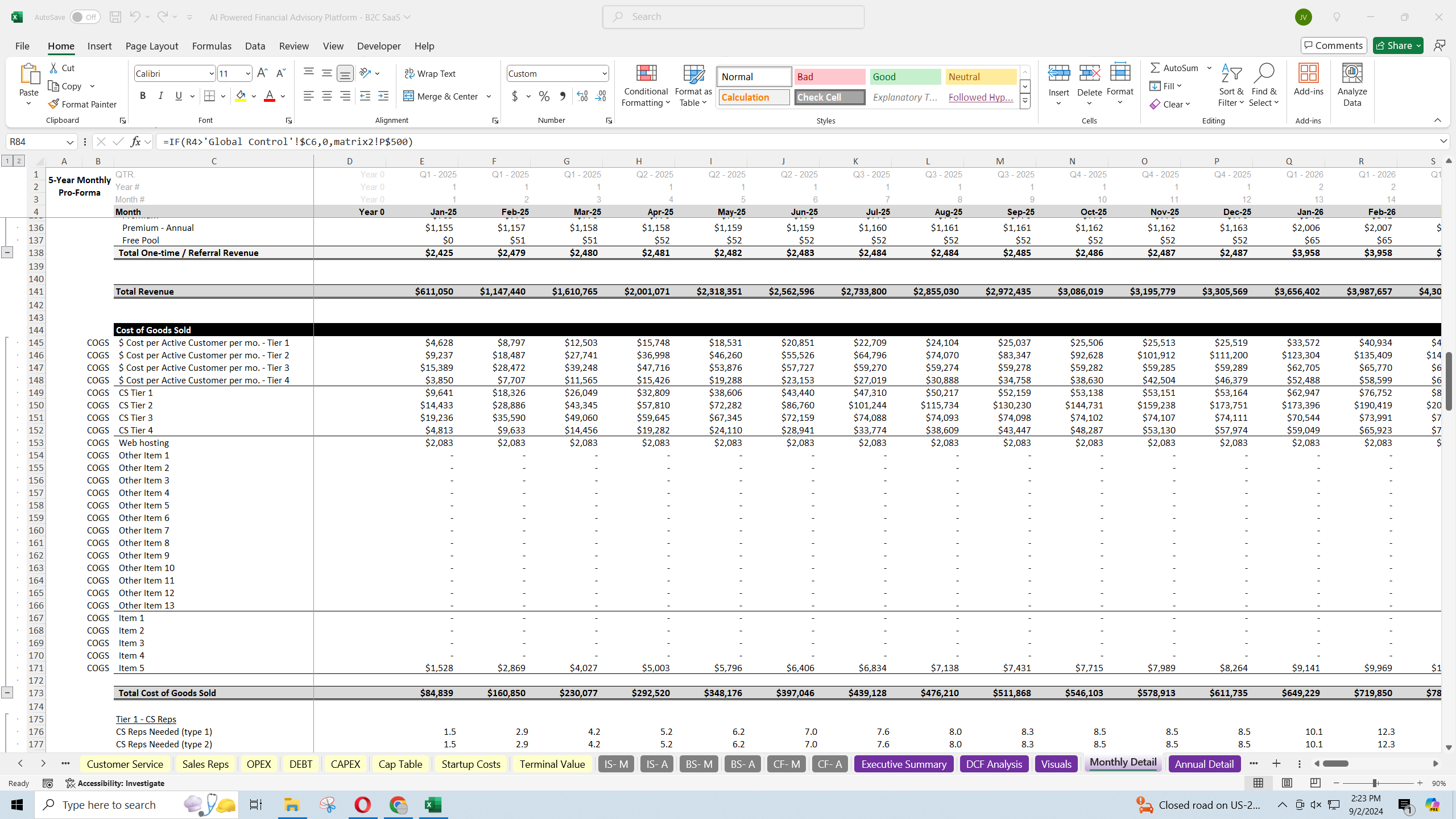The image size is (1456, 819).
Task: Switch to the Annual Detail sheet
Action: click(x=1204, y=764)
